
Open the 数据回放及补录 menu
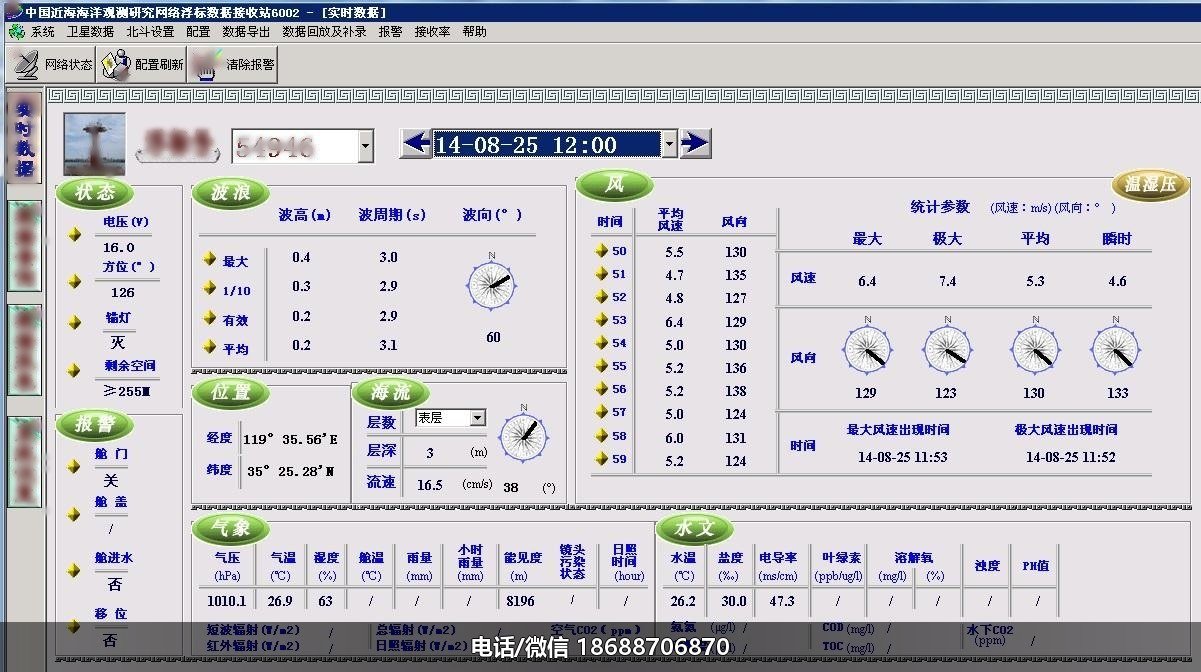324,32
